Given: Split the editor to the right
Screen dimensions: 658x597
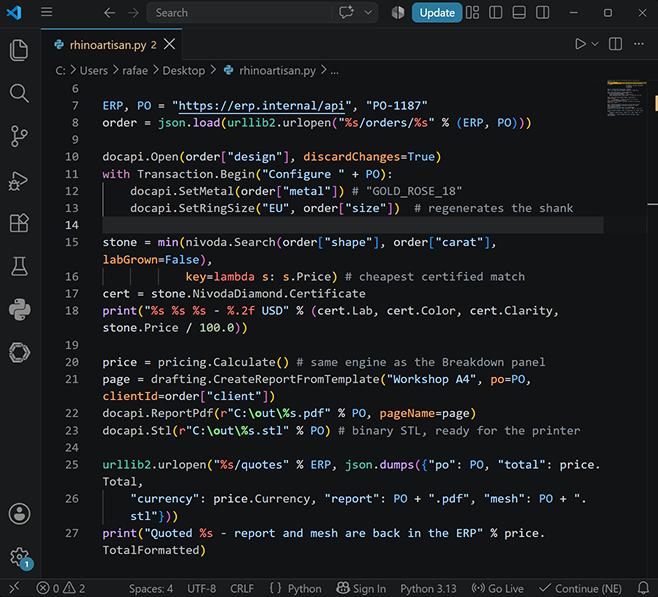Looking at the screenshot, I should click(615, 44).
